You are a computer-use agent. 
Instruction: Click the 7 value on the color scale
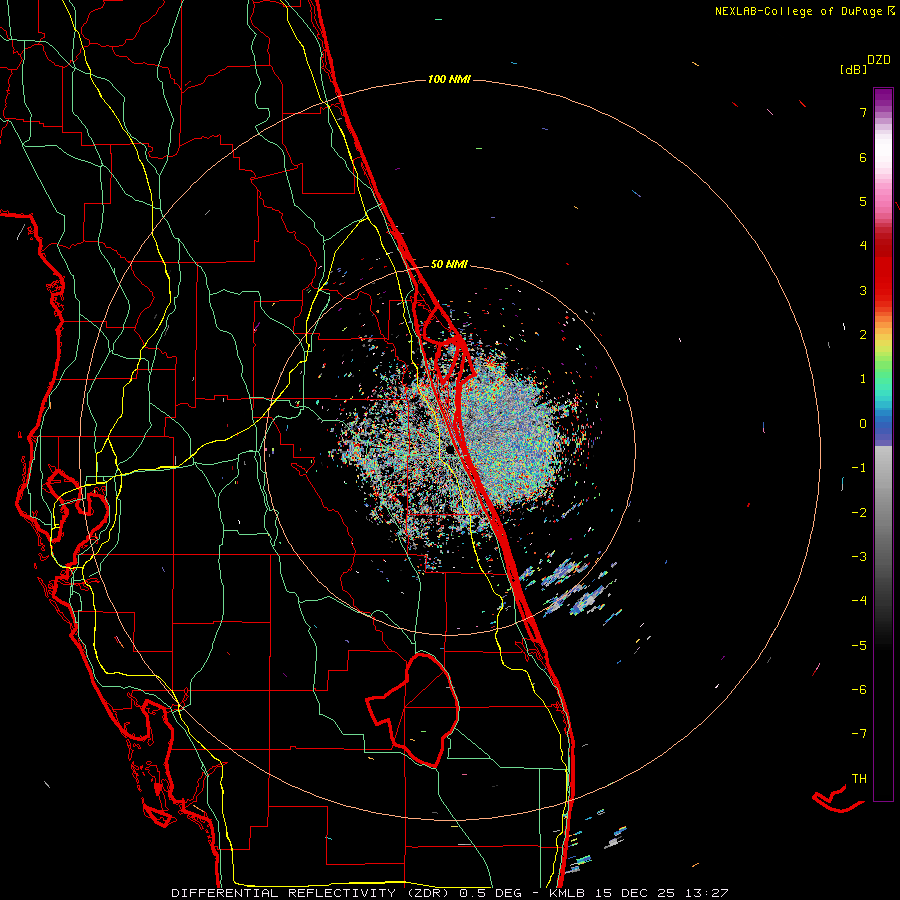[x=863, y=112]
